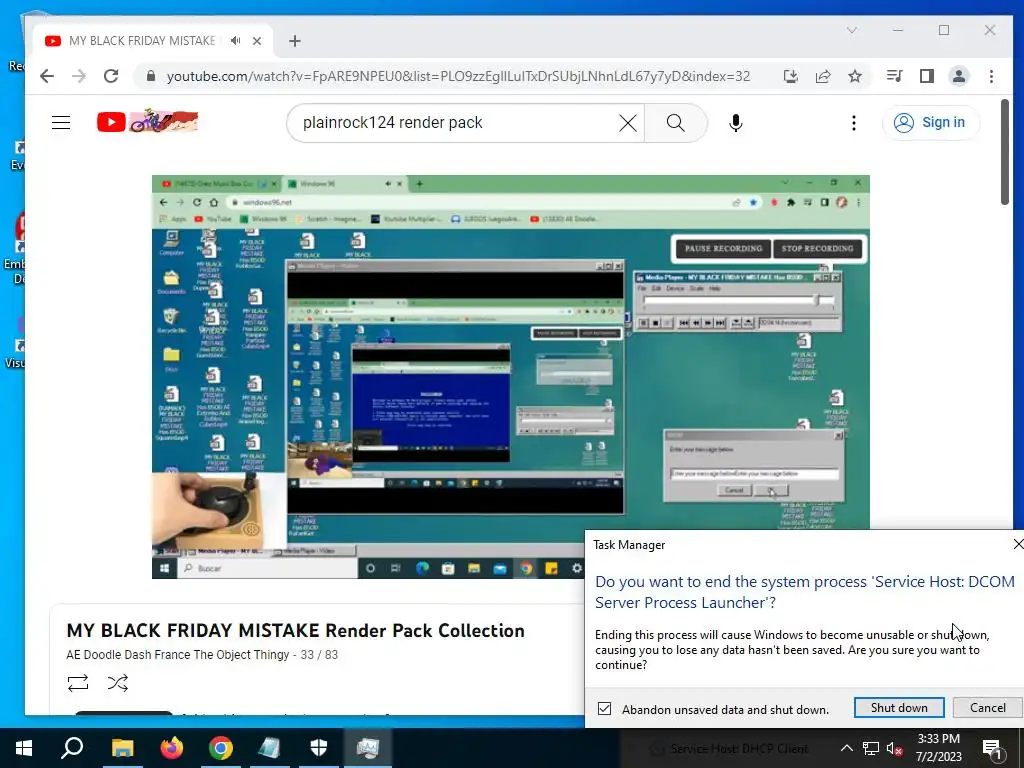The image size is (1024, 768).
Task: Click the Shut down button
Action: coord(899,708)
